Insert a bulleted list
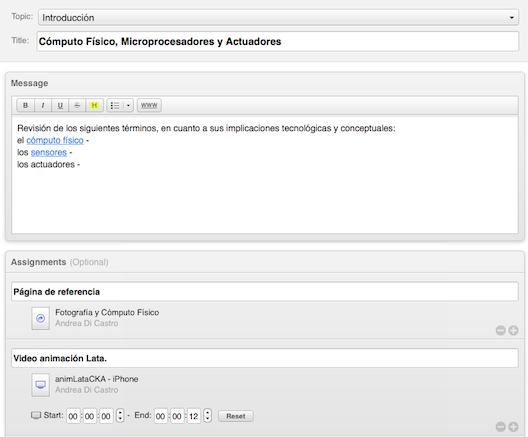The height and width of the screenshot is (437, 528). (x=115, y=105)
